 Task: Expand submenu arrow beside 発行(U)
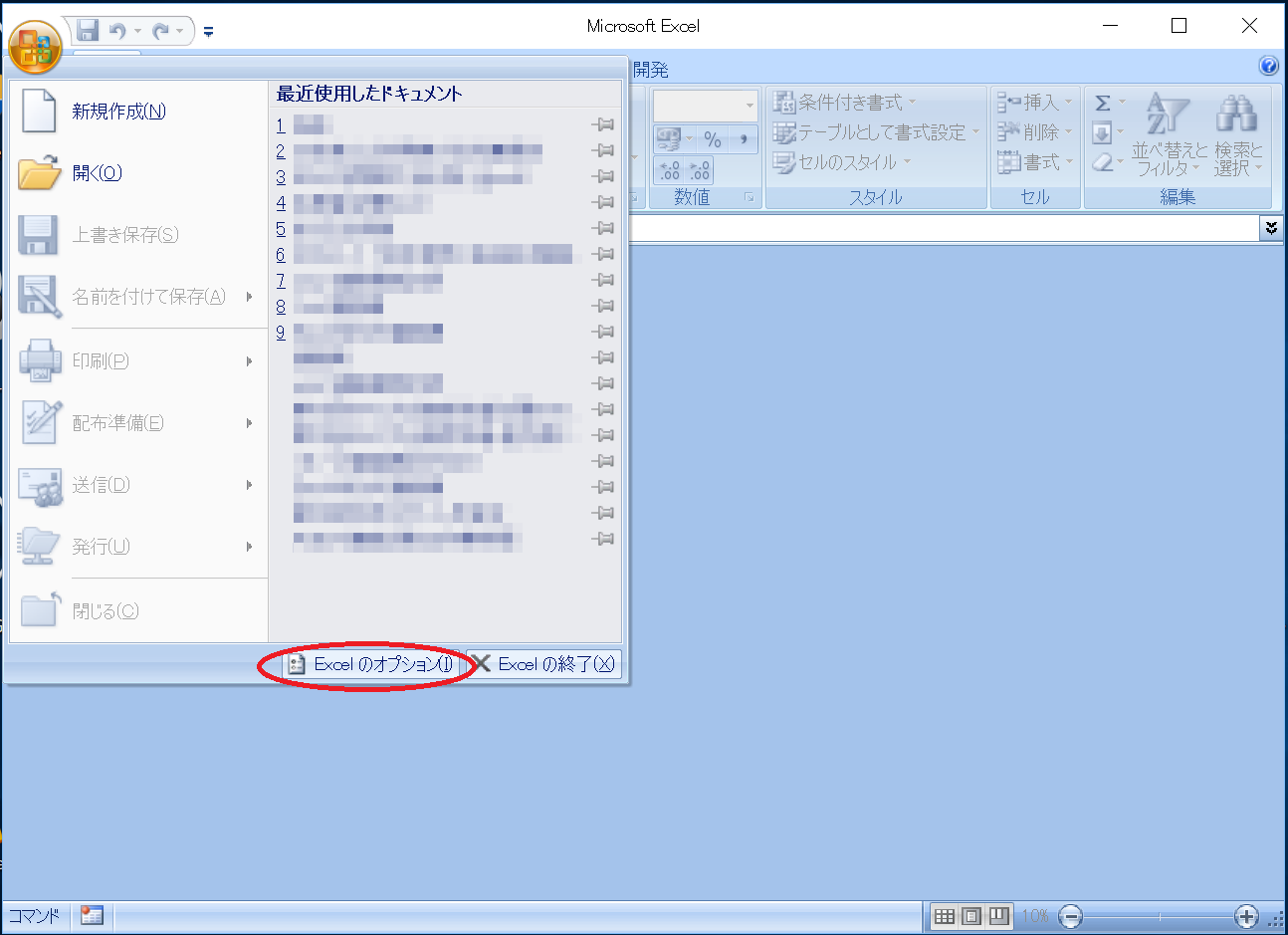(250, 546)
